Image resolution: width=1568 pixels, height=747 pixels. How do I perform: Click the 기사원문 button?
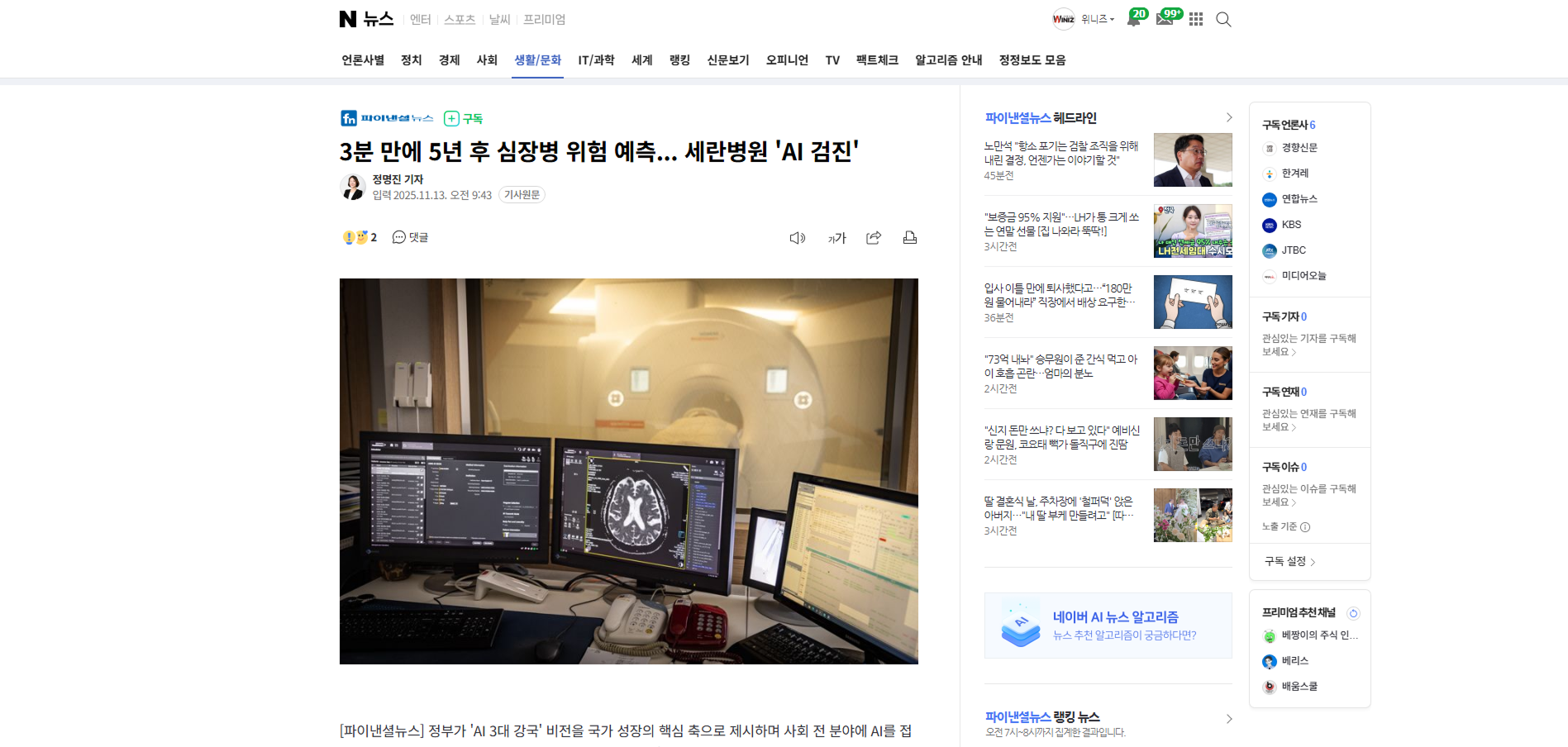[x=522, y=195]
